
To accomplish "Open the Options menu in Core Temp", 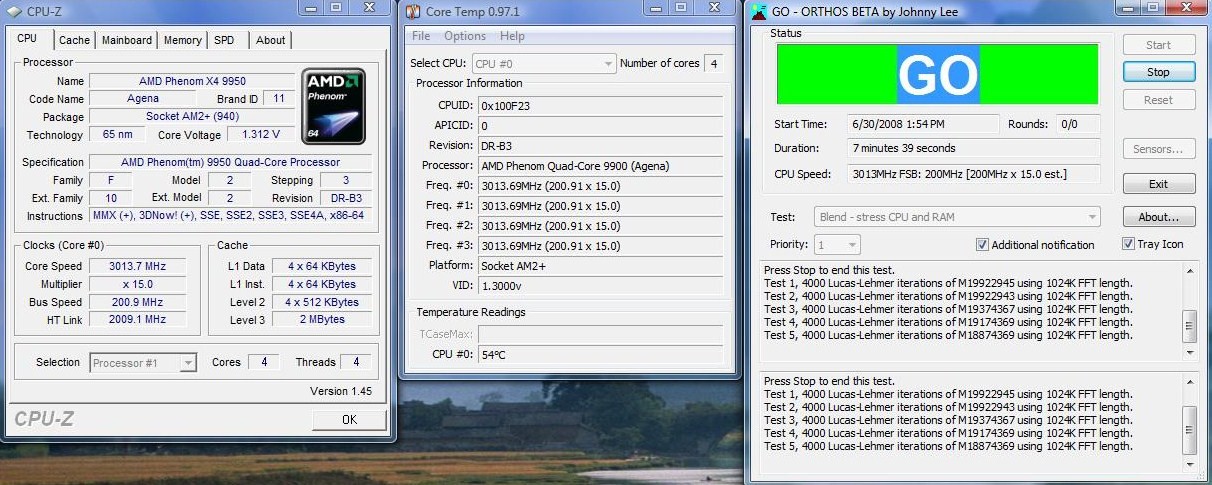I will 465,36.
